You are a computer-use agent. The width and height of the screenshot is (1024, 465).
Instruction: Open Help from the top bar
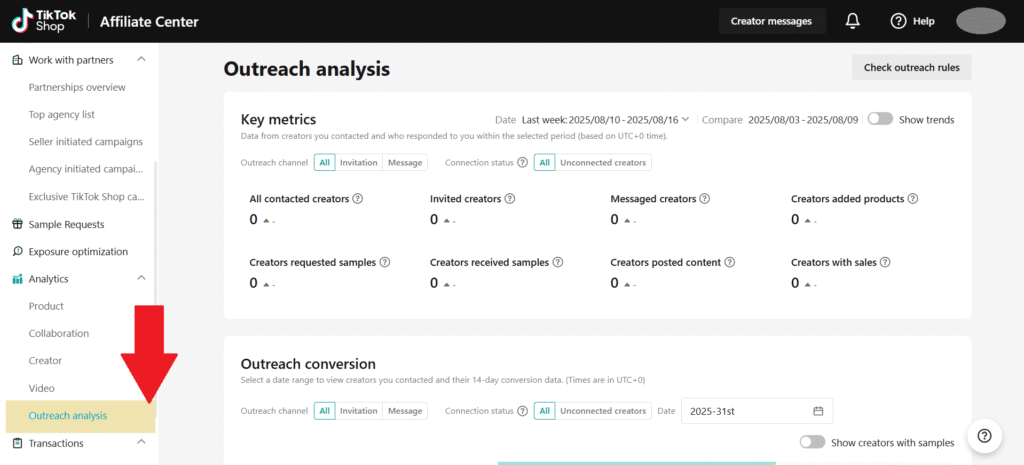tap(912, 21)
